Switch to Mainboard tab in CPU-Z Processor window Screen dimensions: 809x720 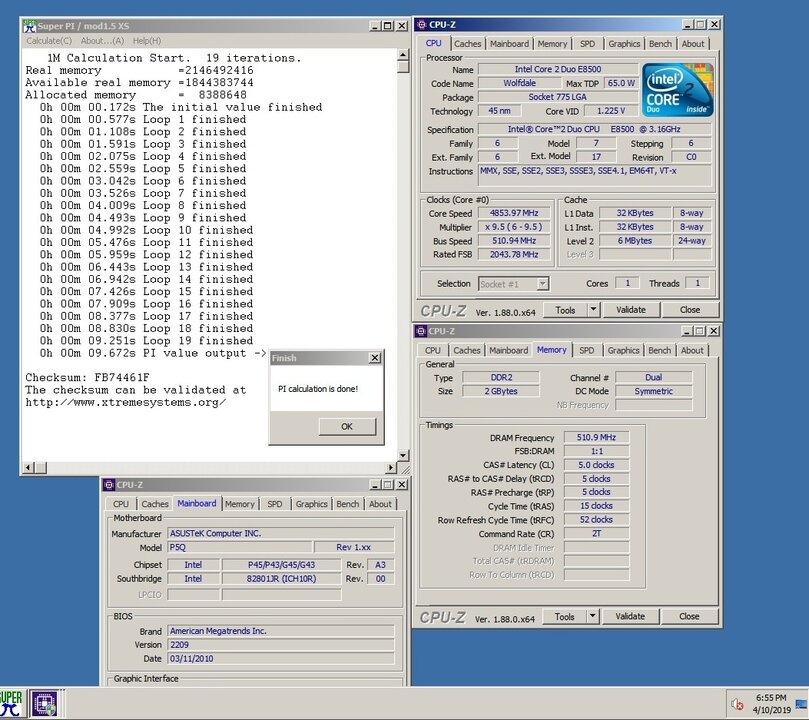tap(509, 44)
